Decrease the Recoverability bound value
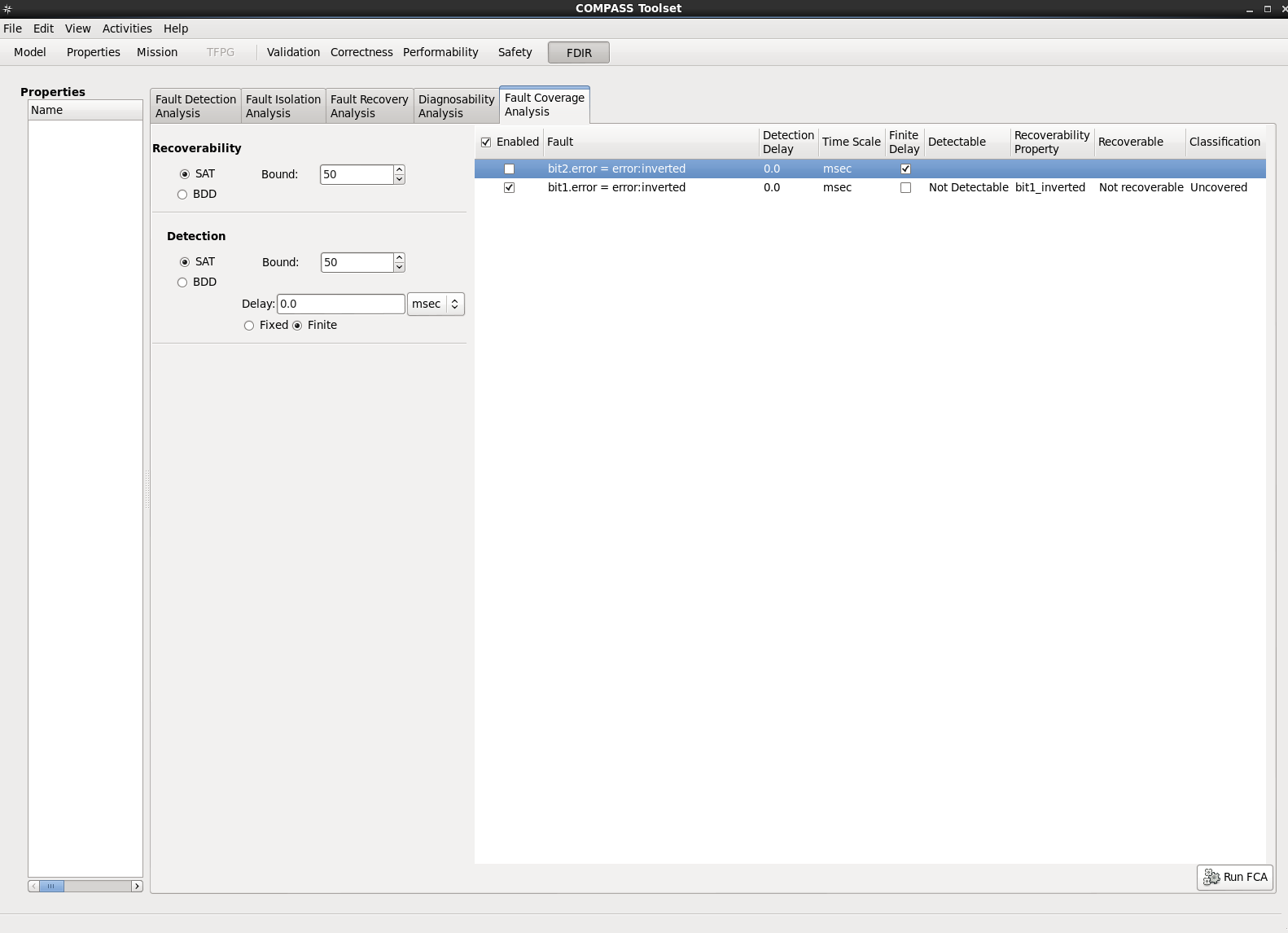Screen dimensions: 1288x933 tap(399, 179)
